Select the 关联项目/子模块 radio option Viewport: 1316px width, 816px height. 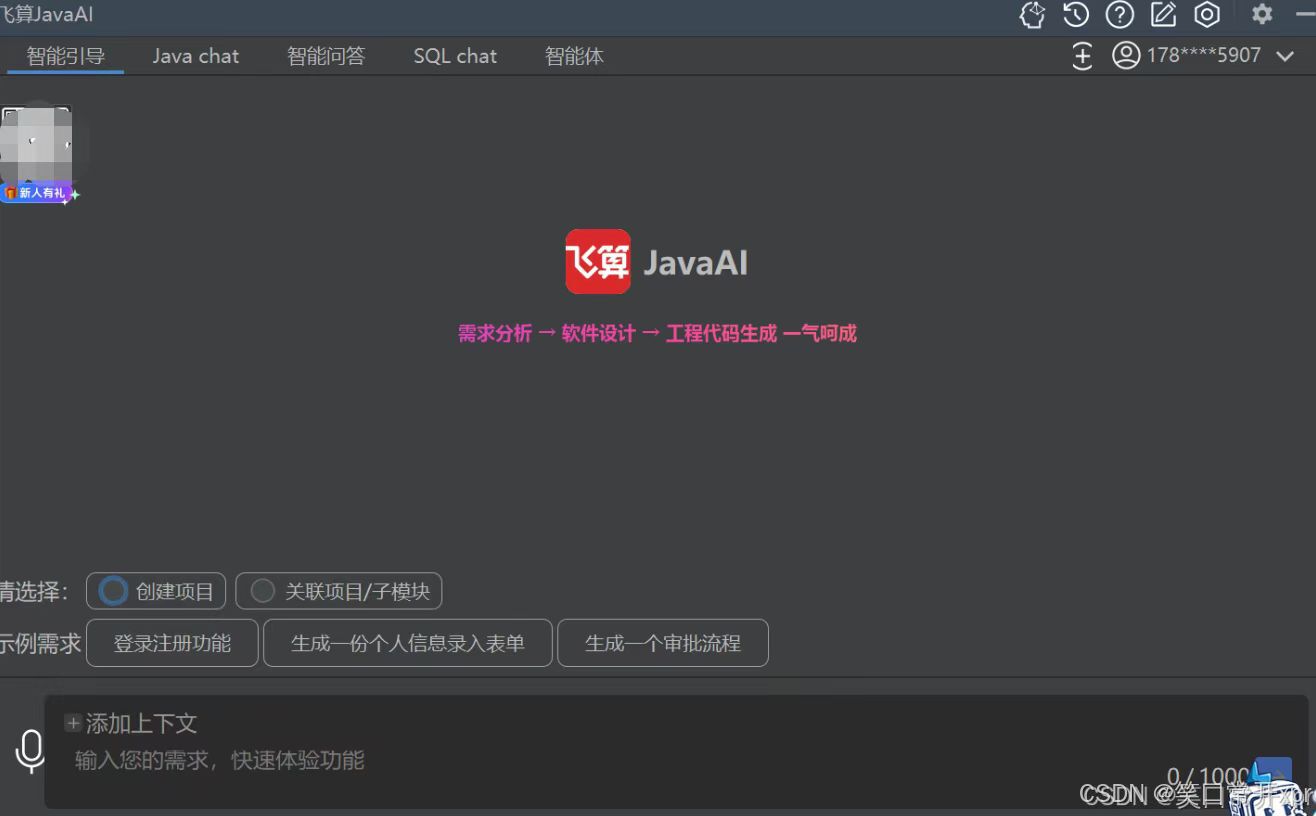pyautogui.click(x=339, y=591)
